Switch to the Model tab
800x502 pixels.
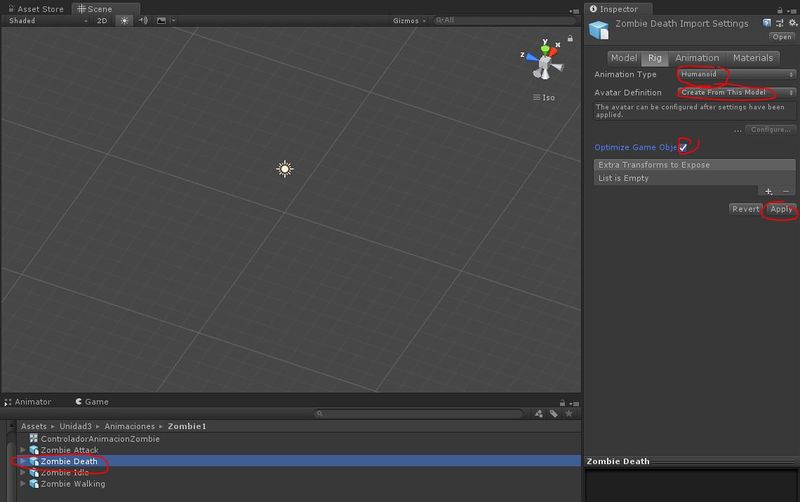click(x=624, y=58)
